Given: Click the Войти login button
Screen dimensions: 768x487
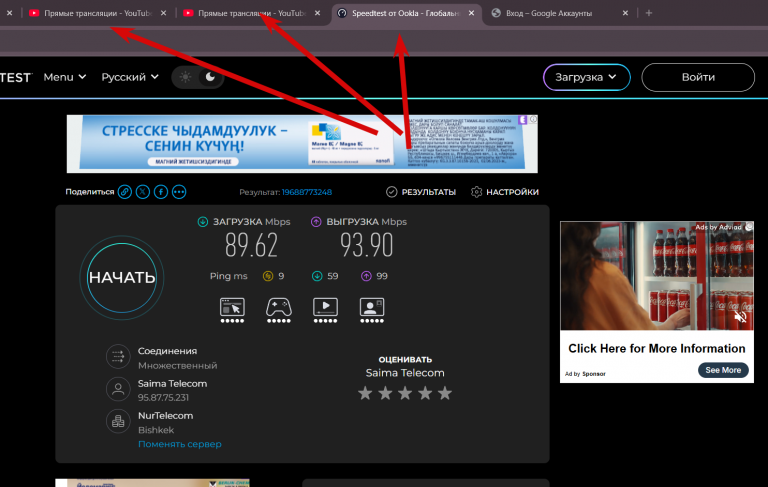Looking at the screenshot, I should (x=698, y=77).
